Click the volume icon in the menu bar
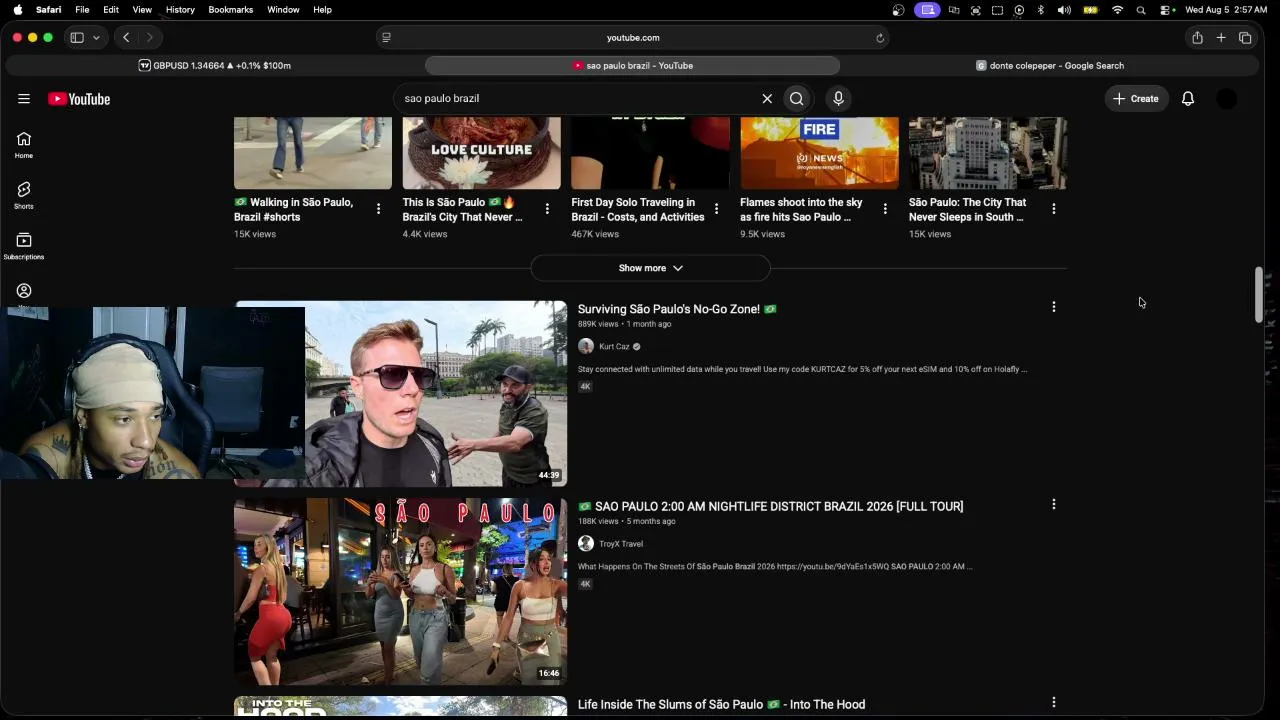The width and height of the screenshot is (1280, 720). 1064,10
